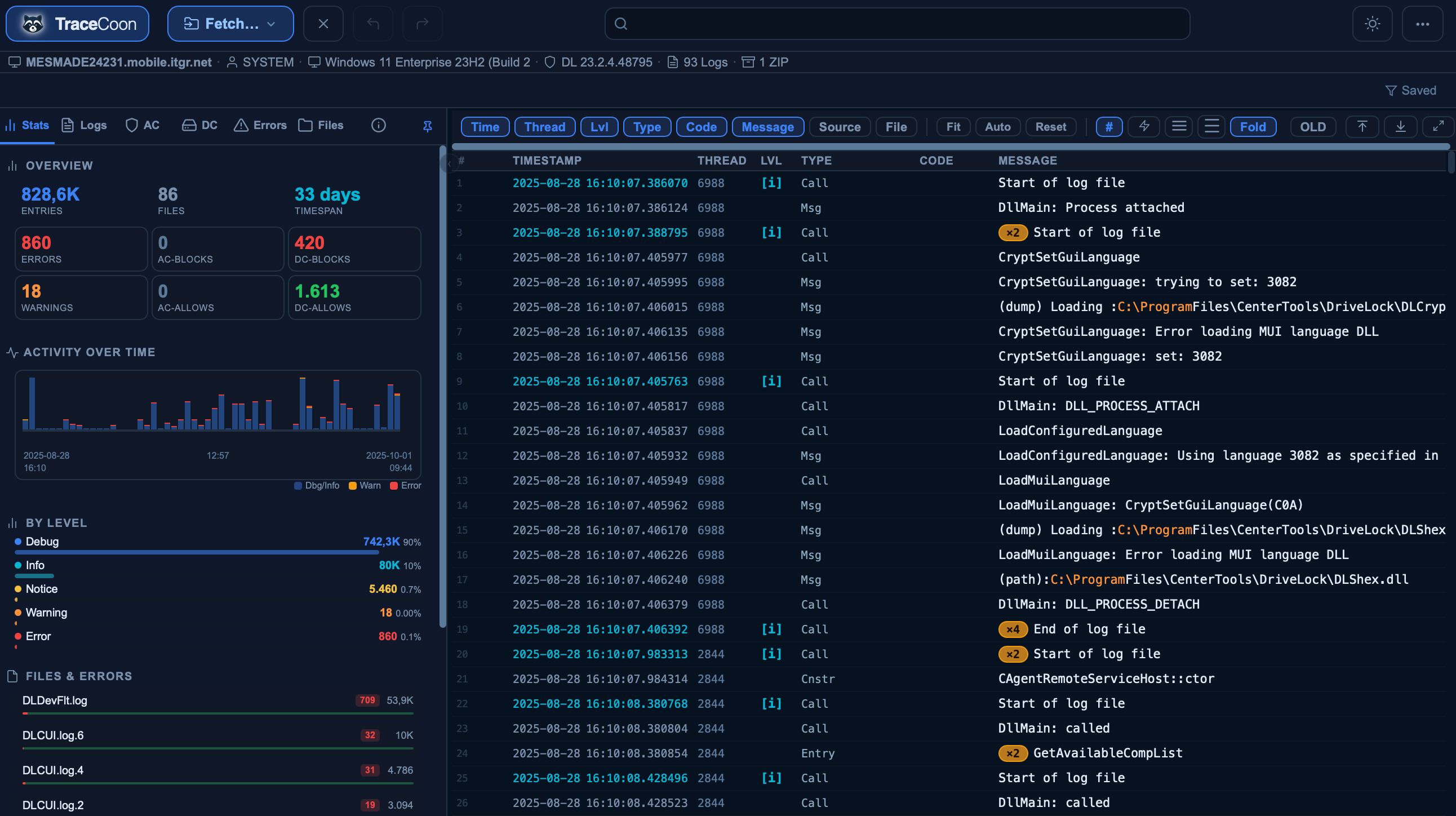
Task: Click the 860 Errors stat card
Action: pyautogui.click(x=81, y=249)
